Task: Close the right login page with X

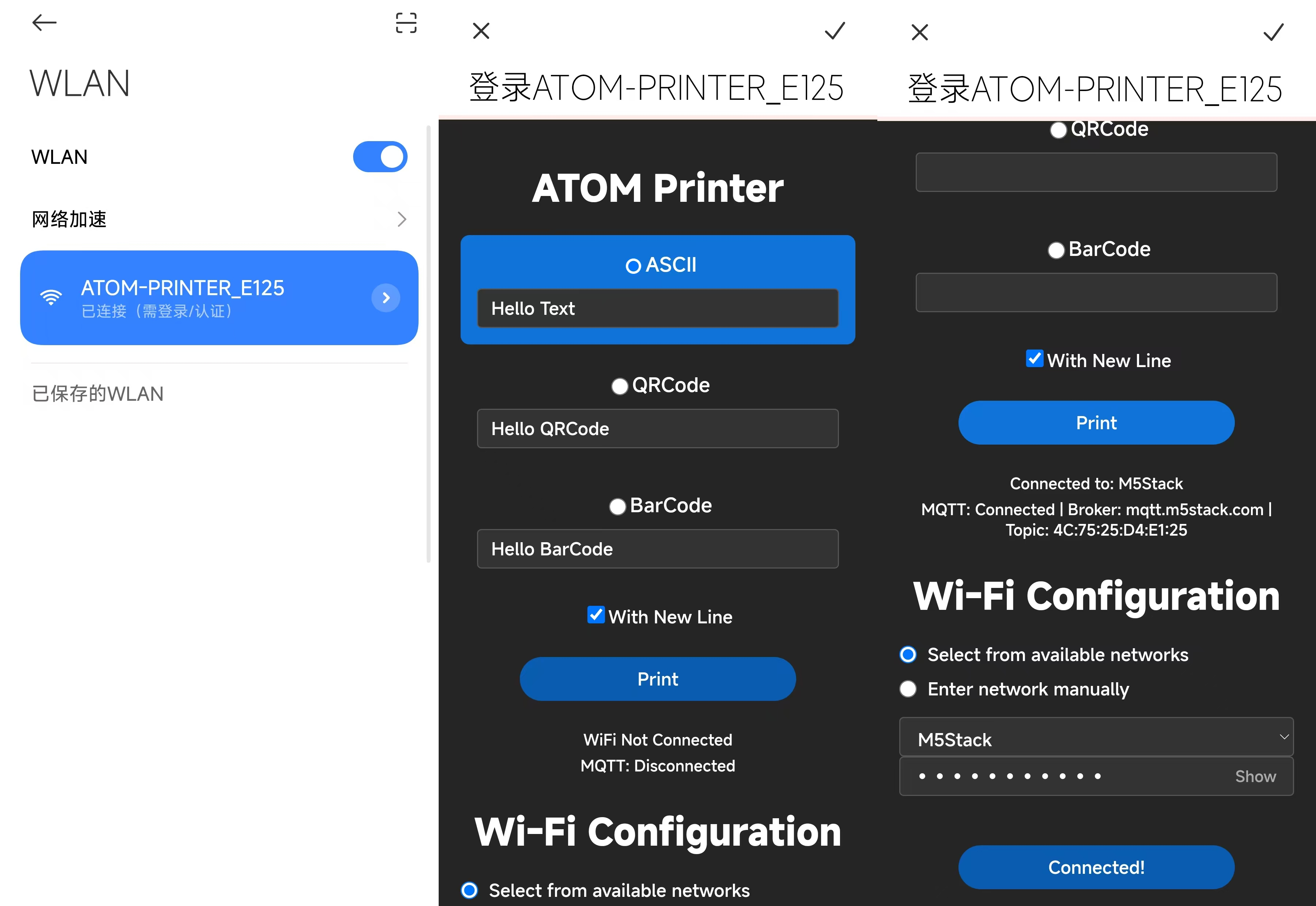Action: [919, 32]
